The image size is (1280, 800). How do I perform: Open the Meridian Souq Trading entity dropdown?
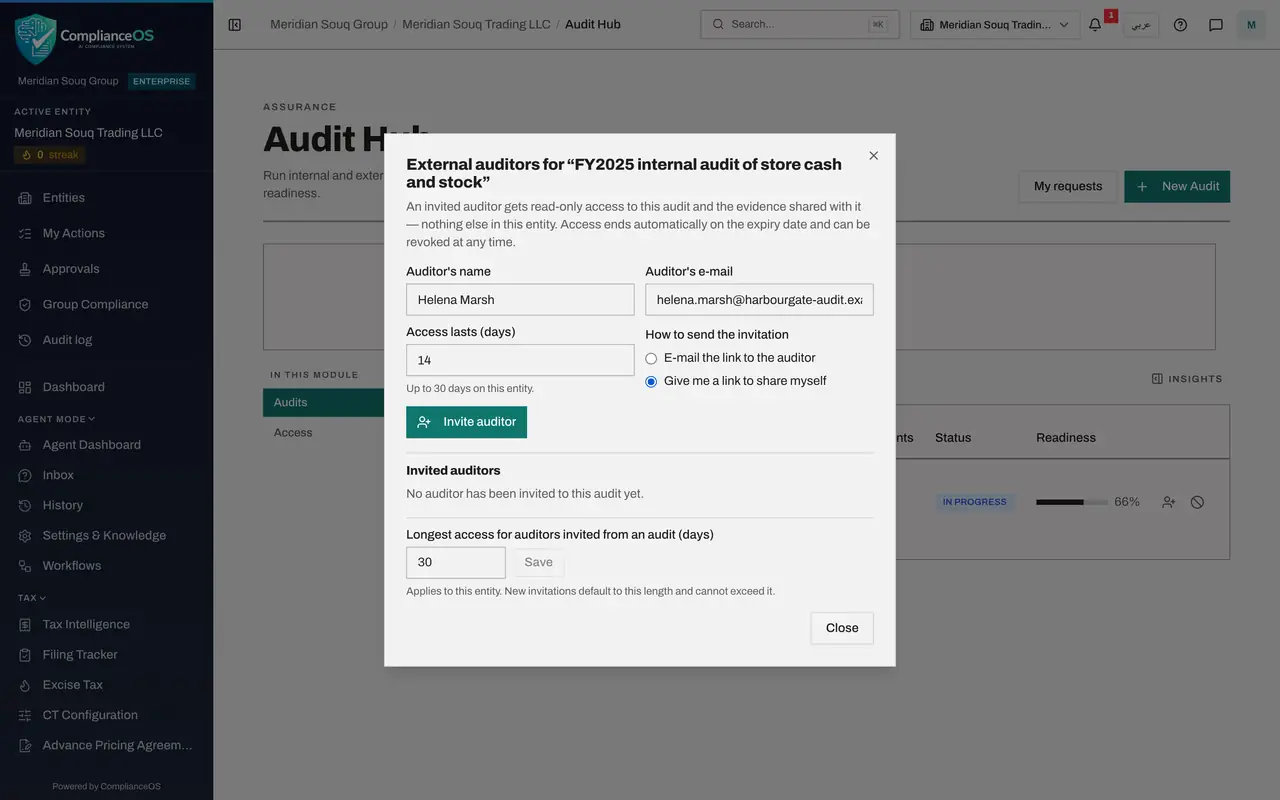tap(995, 25)
